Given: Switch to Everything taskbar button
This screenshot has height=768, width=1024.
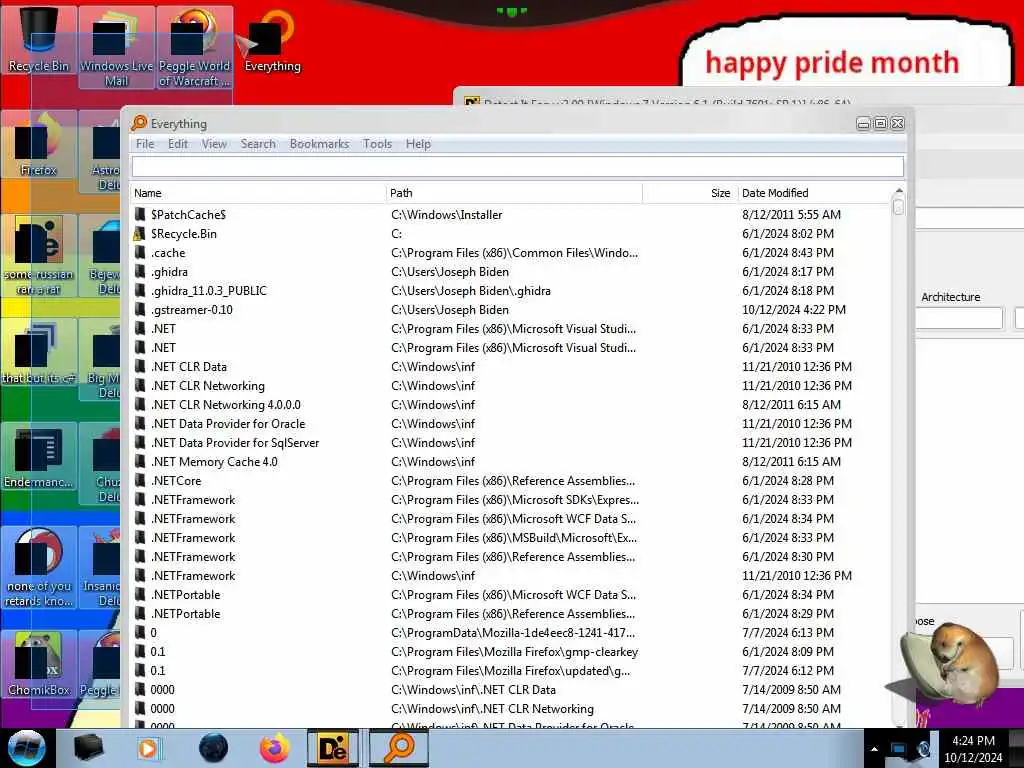Looking at the screenshot, I should point(398,748).
